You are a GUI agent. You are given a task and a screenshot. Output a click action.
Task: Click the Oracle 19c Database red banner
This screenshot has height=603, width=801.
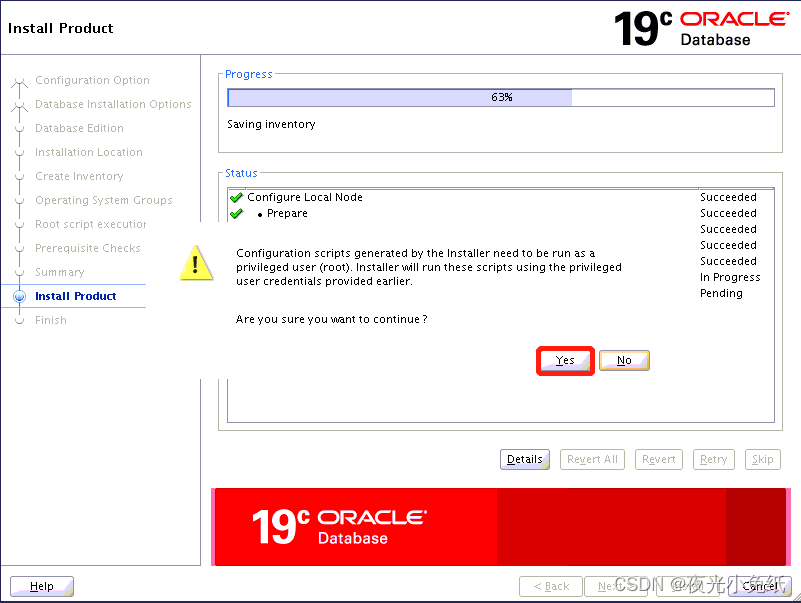[x=500, y=527]
